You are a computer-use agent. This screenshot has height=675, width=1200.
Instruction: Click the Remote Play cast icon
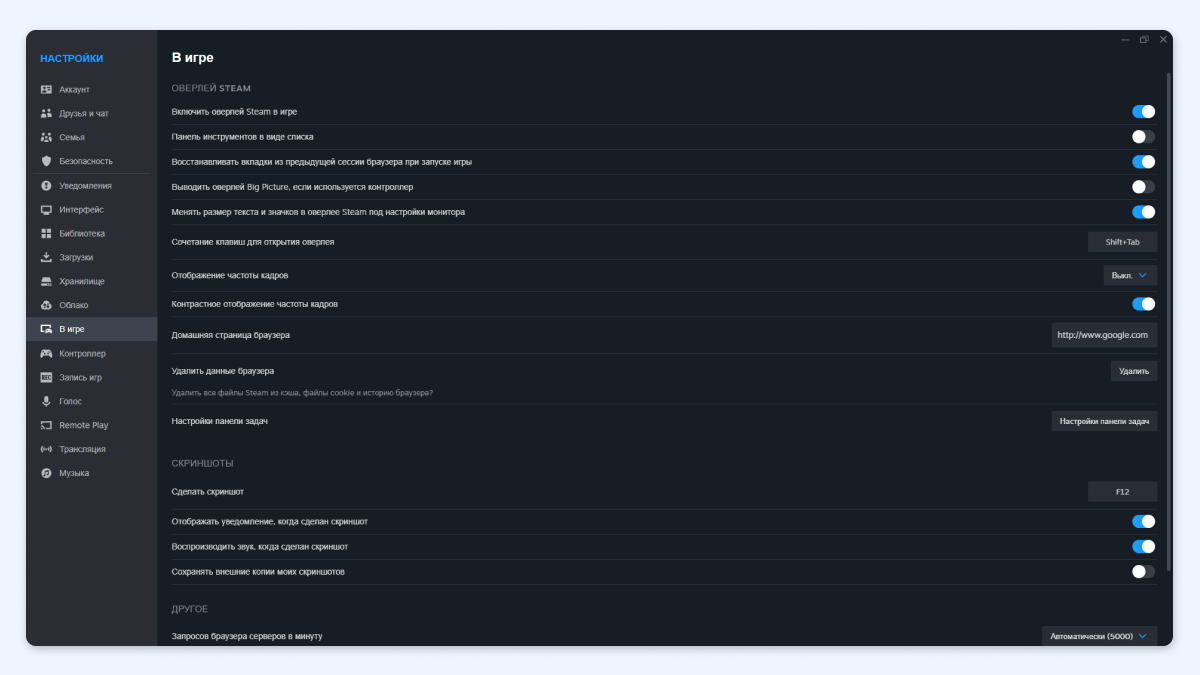coord(46,426)
